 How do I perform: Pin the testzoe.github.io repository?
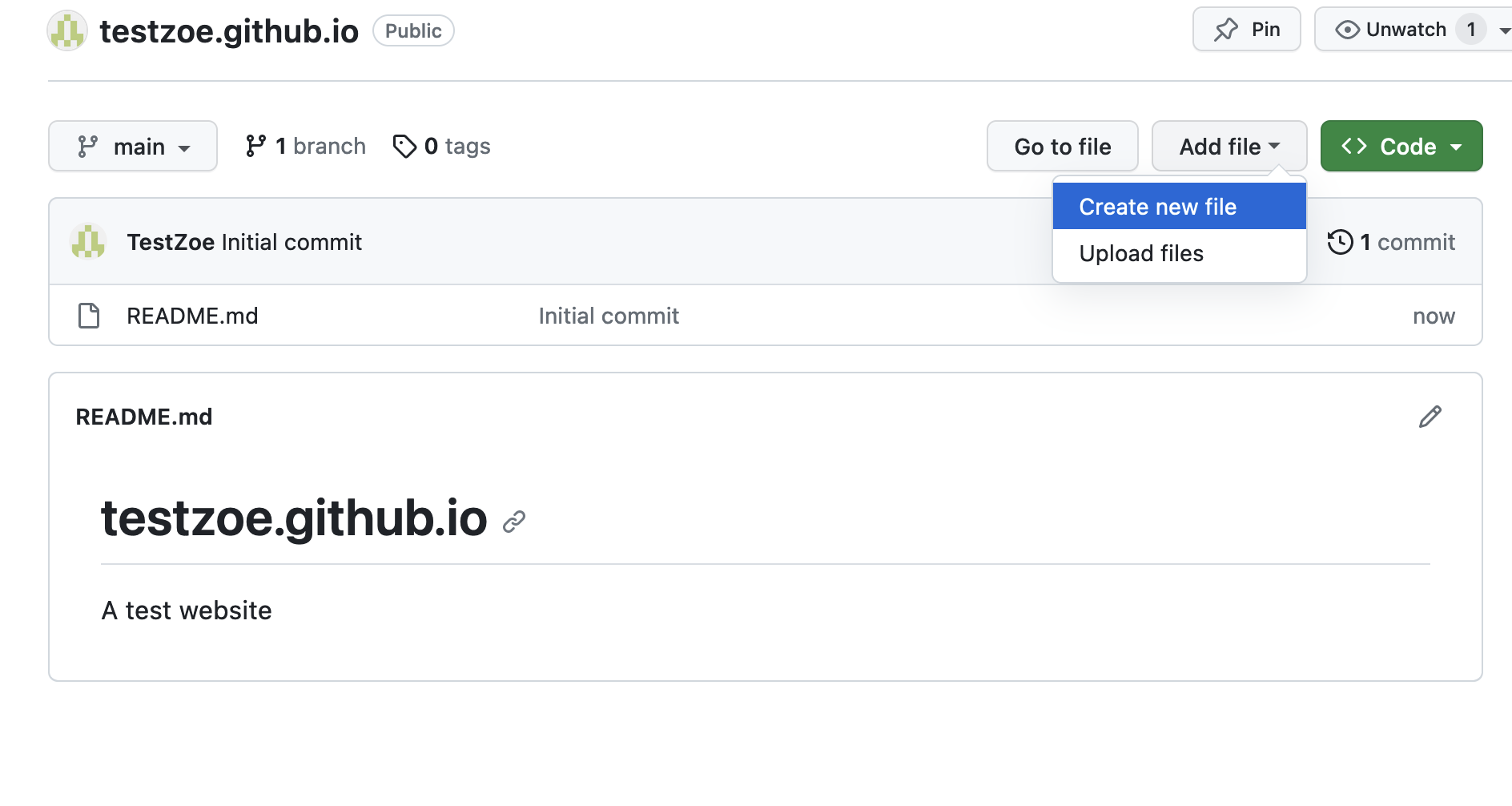click(1246, 30)
